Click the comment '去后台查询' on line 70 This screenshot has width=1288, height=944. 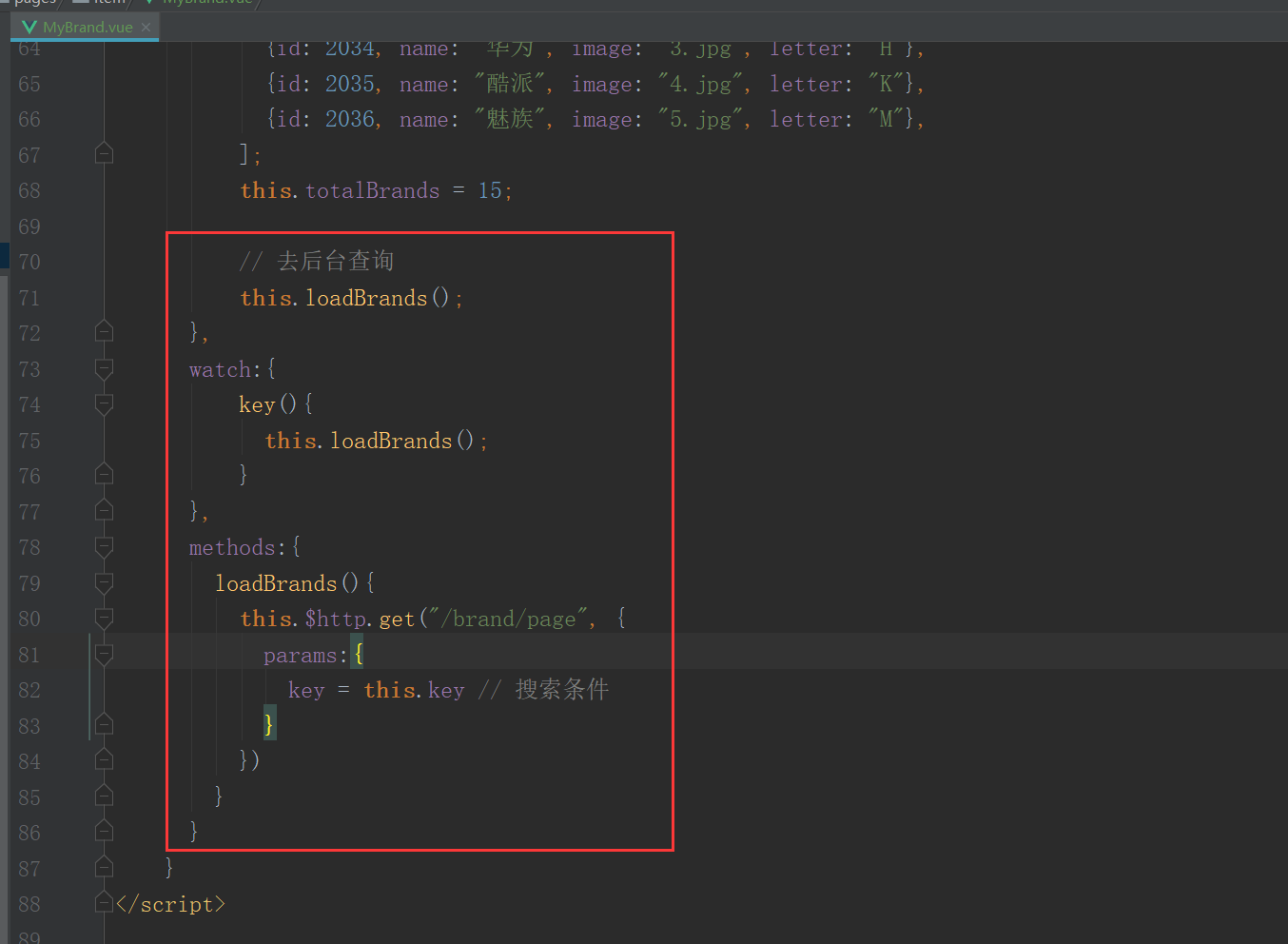click(x=335, y=261)
